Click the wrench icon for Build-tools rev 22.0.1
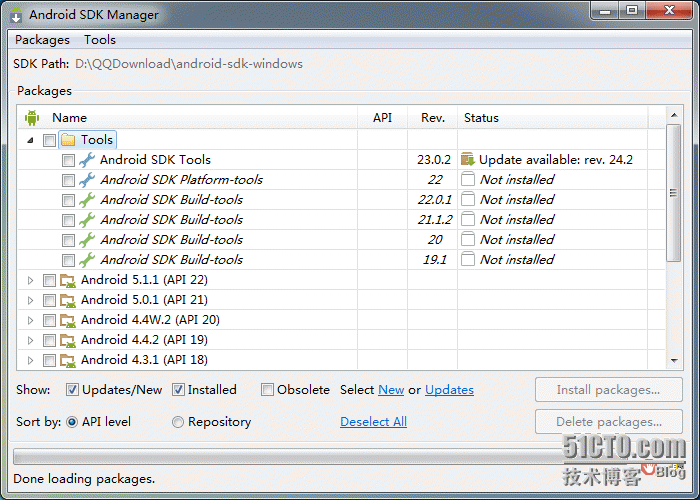700x500 pixels. pyautogui.click(x=87, y=200)
